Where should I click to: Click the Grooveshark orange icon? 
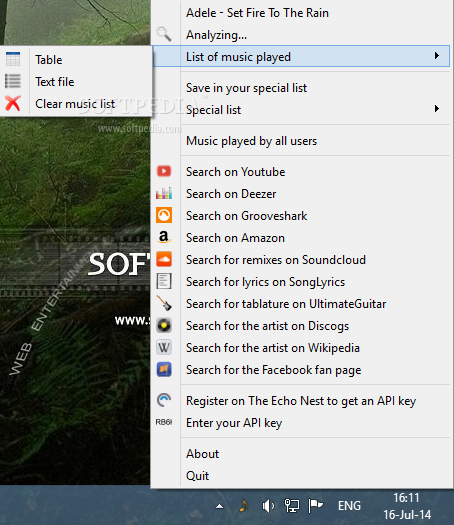[164, 215]
